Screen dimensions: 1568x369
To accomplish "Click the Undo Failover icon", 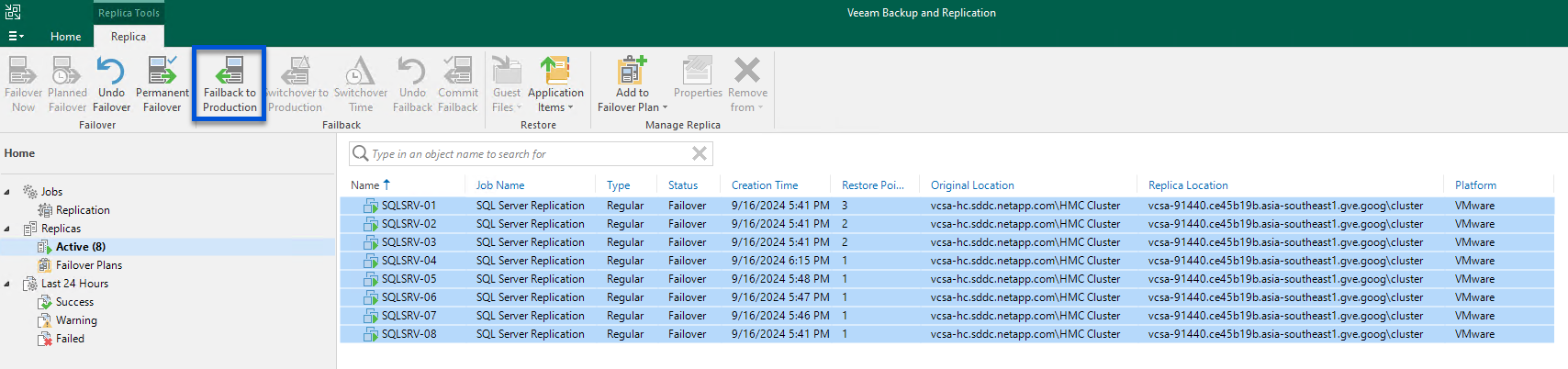I will 111,72.
